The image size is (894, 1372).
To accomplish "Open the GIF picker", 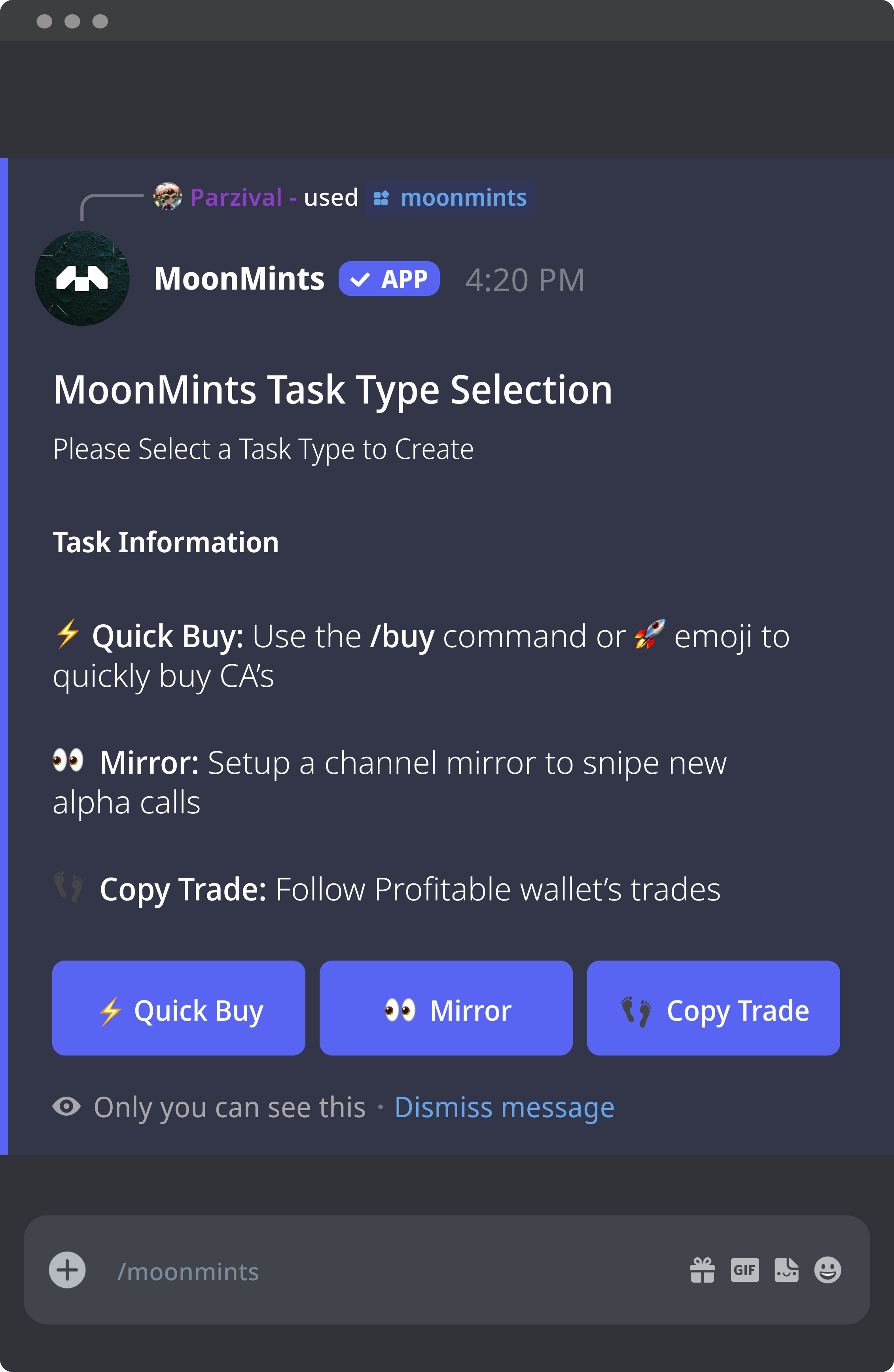I will (745, 1270).
